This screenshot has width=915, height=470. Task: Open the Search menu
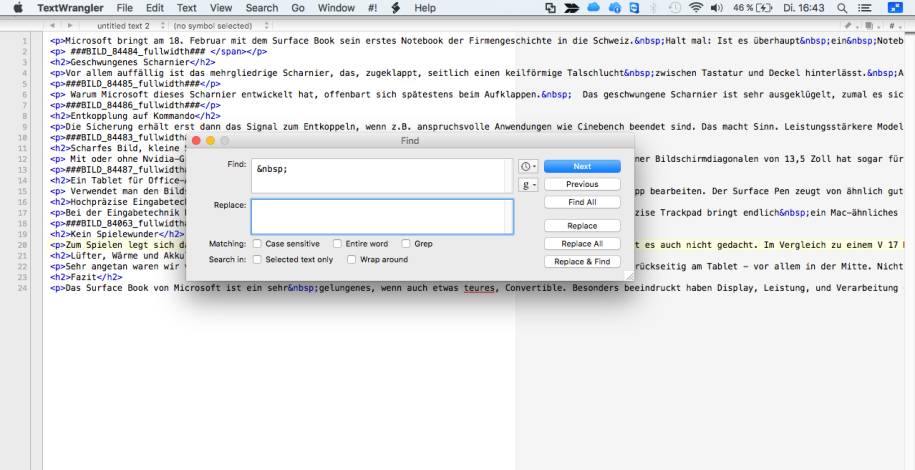point(261,8)
